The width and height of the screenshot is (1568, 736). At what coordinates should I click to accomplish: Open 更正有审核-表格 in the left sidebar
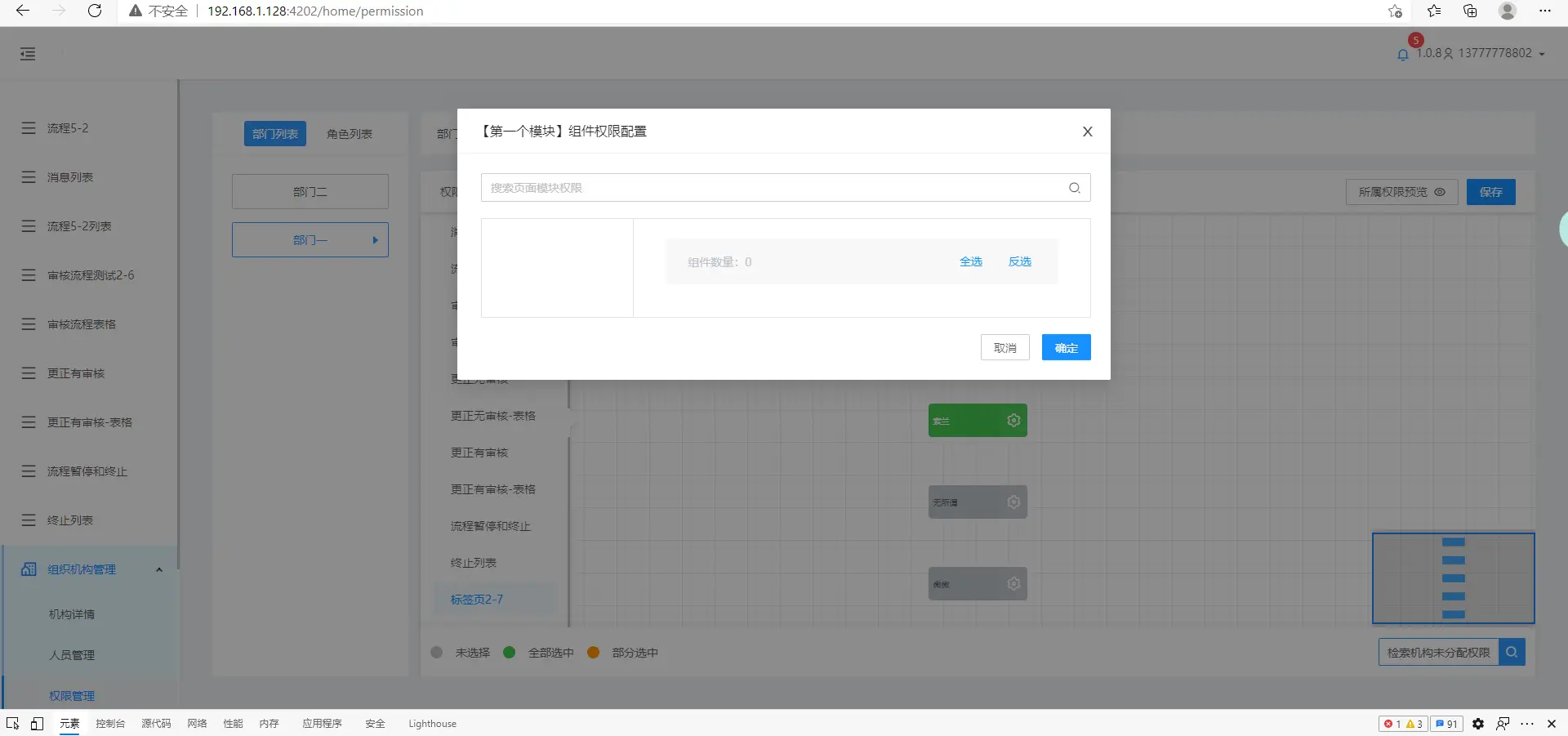coord(90,422)
